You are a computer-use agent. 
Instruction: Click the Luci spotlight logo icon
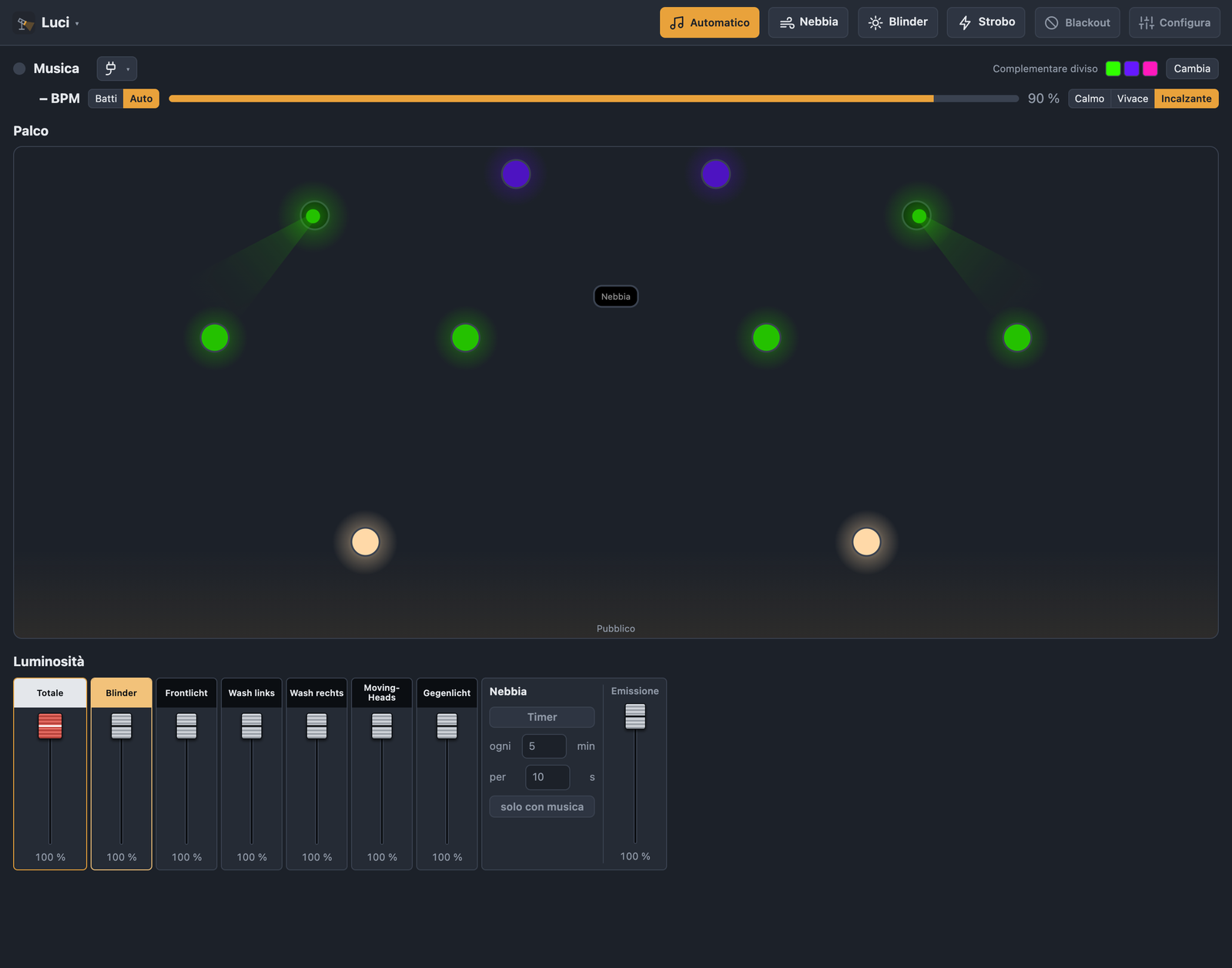click(x=25, y=23)
